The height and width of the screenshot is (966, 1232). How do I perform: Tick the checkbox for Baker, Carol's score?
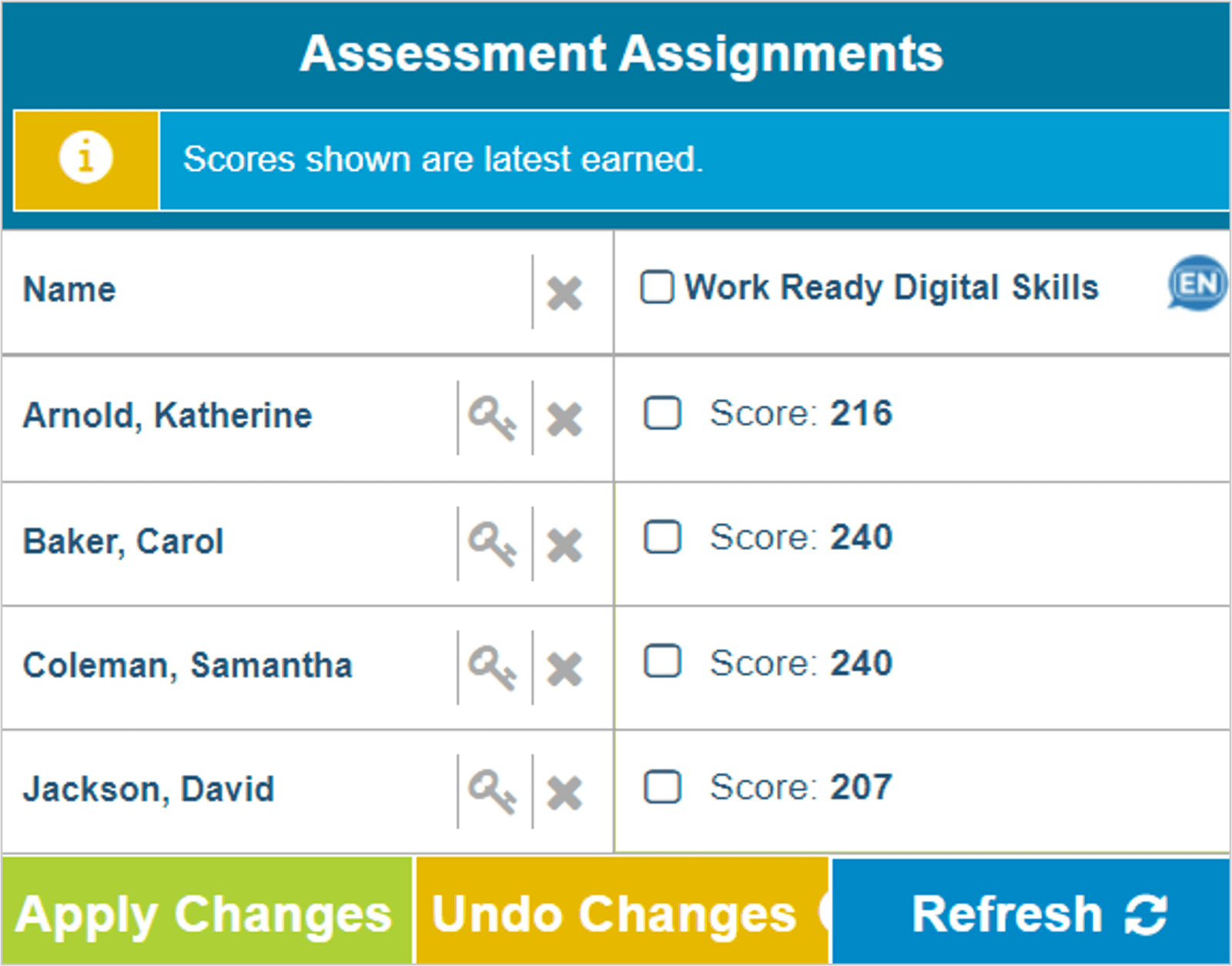(x=662, y=537)
